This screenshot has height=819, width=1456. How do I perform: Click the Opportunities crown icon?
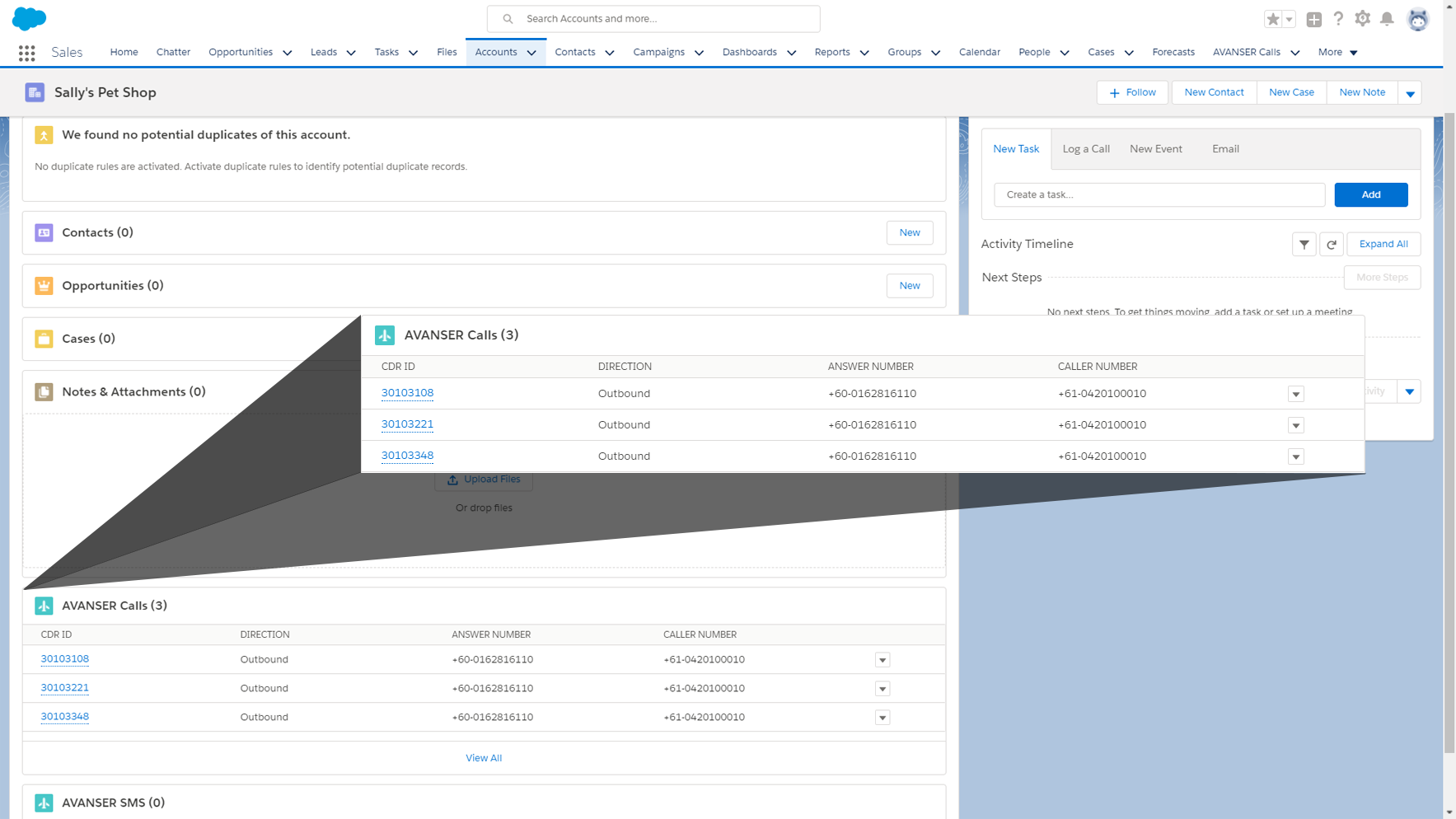(43, 285)
